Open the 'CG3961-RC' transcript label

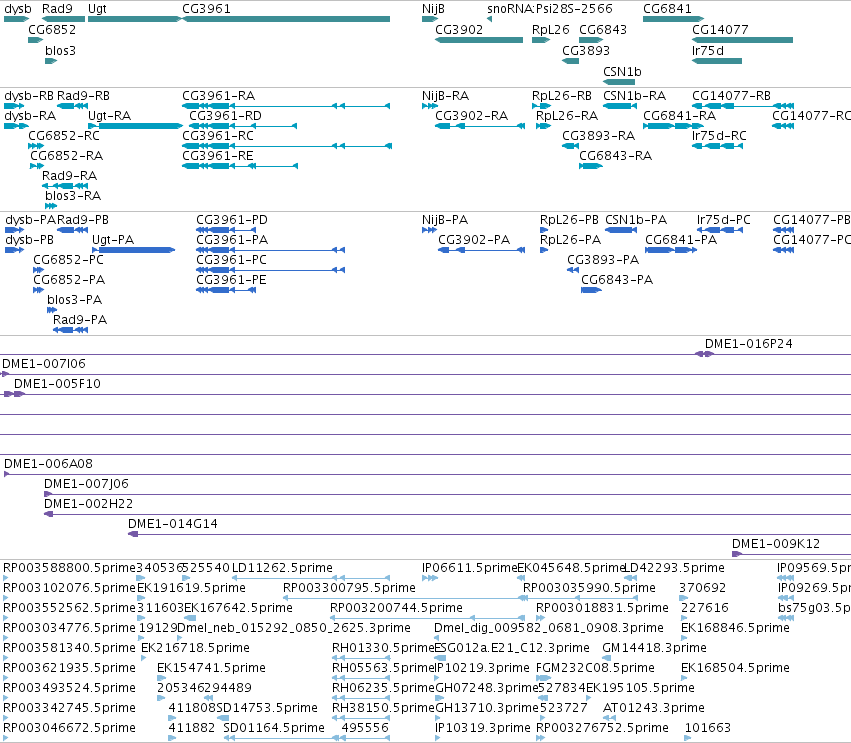[218, 135]
